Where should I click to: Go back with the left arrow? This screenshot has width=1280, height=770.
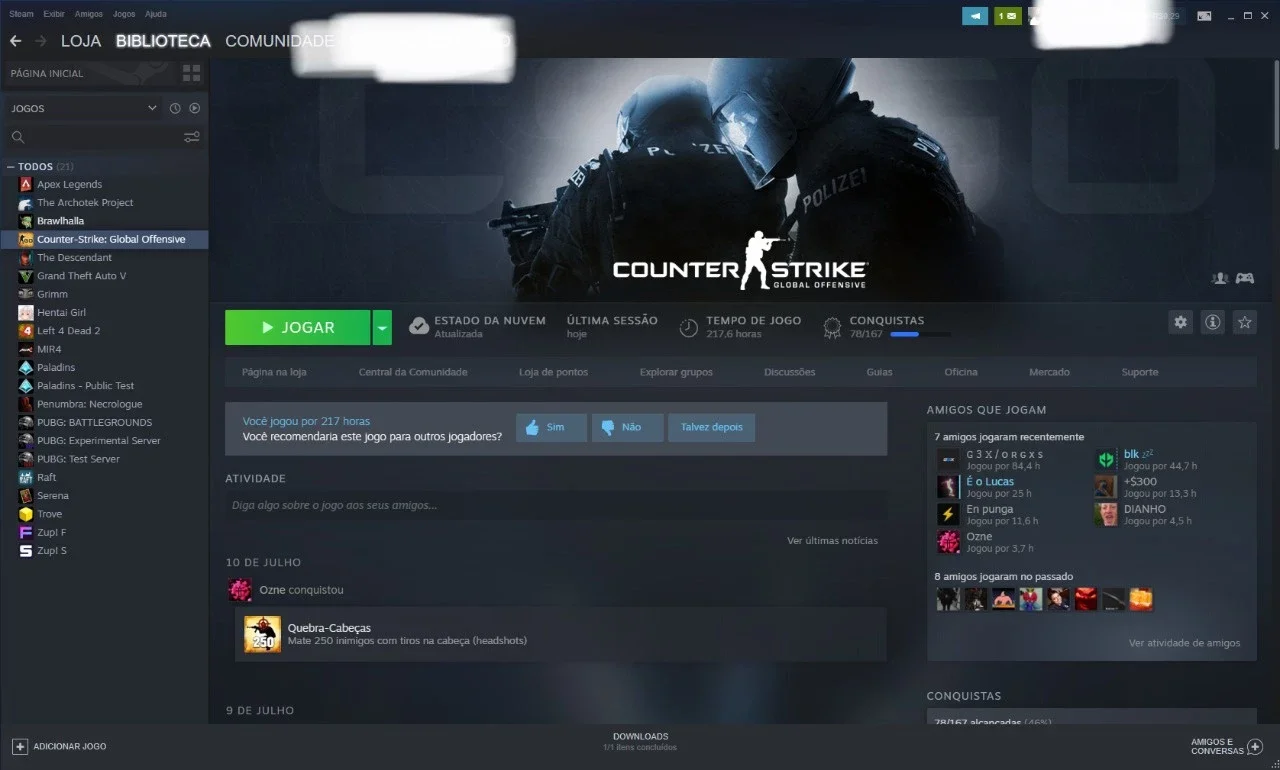15,41
